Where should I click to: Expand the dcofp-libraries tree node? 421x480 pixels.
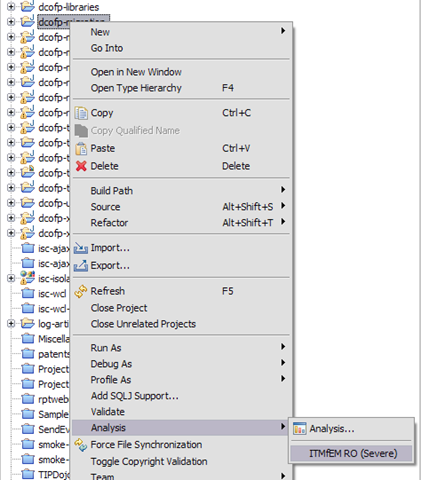[11, 7]
